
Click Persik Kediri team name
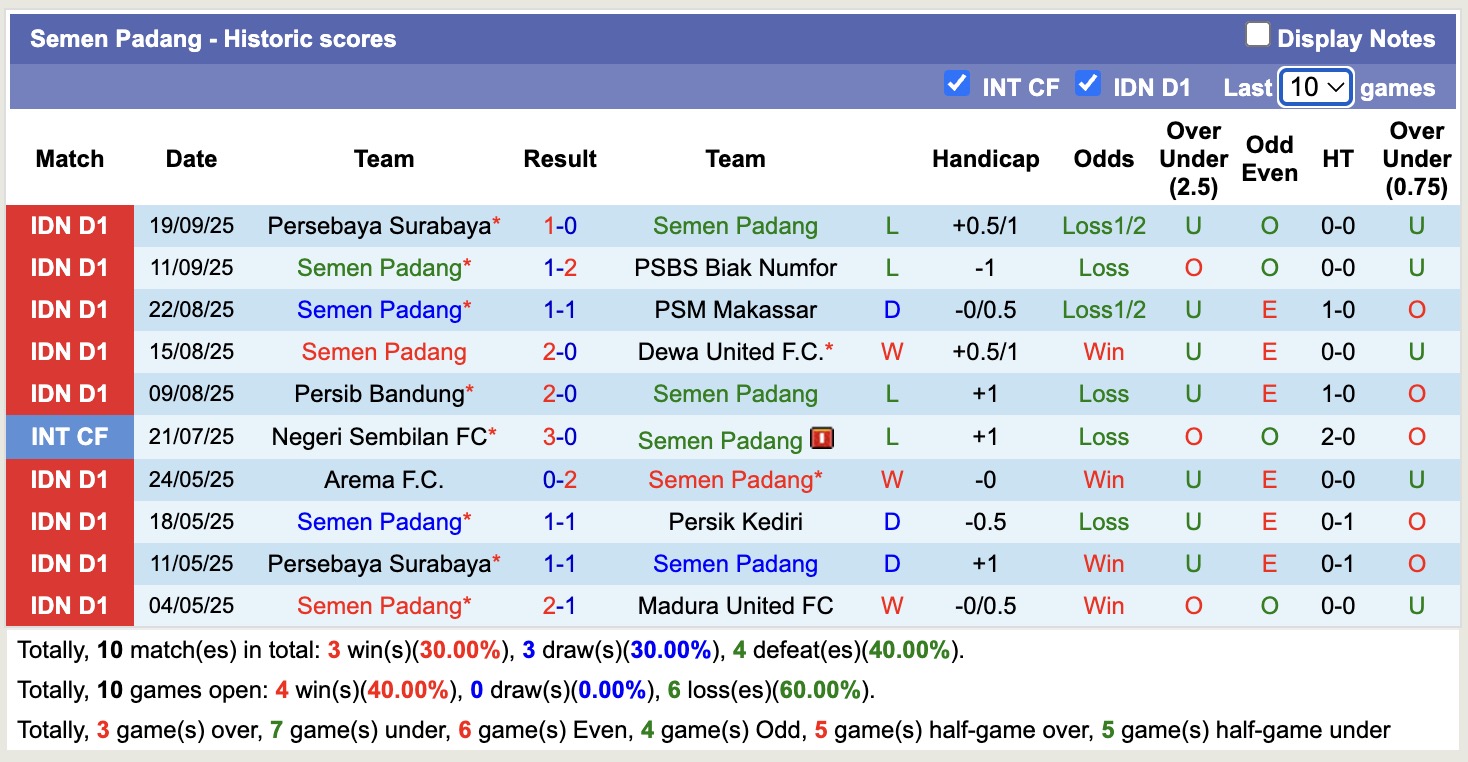click(x=735, y=522)
